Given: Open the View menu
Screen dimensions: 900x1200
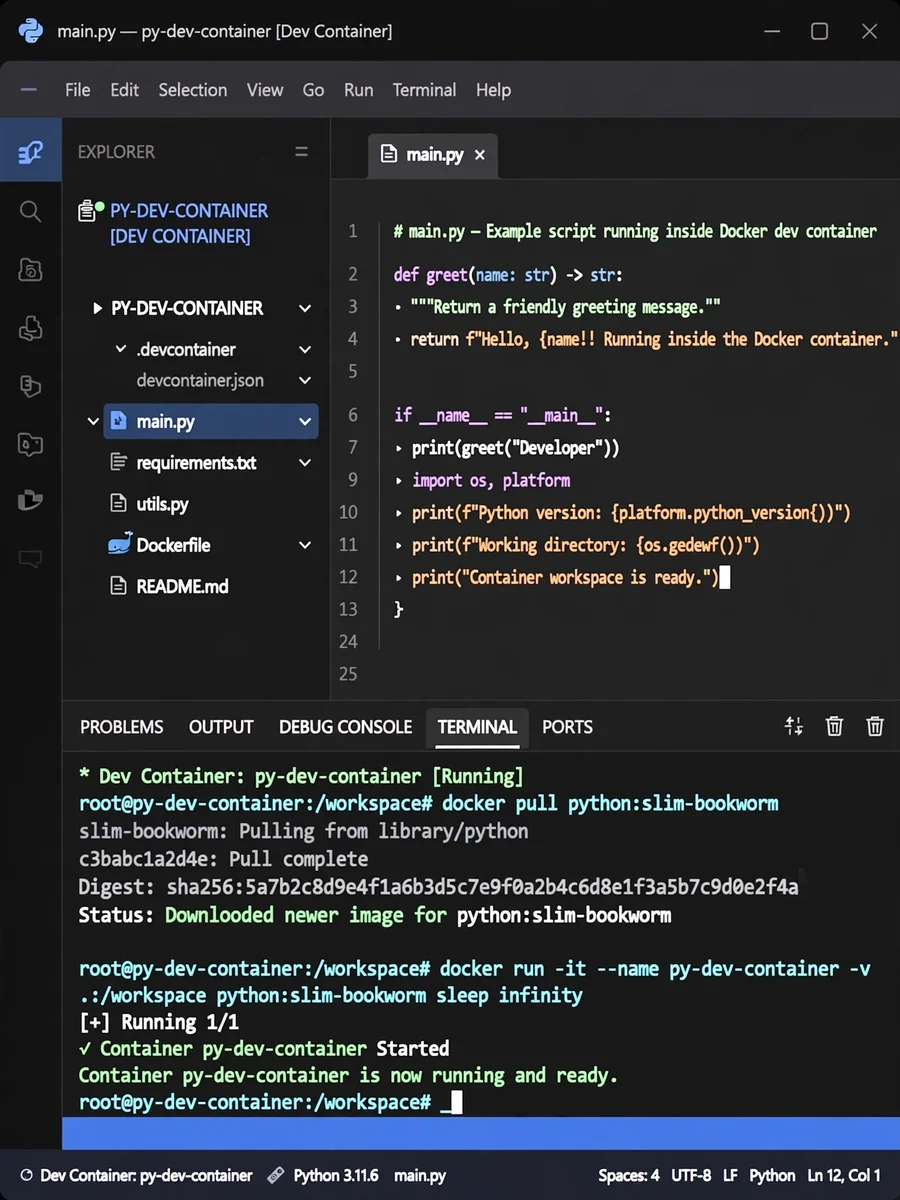Looking at the screenshot, I should [265, 89].
